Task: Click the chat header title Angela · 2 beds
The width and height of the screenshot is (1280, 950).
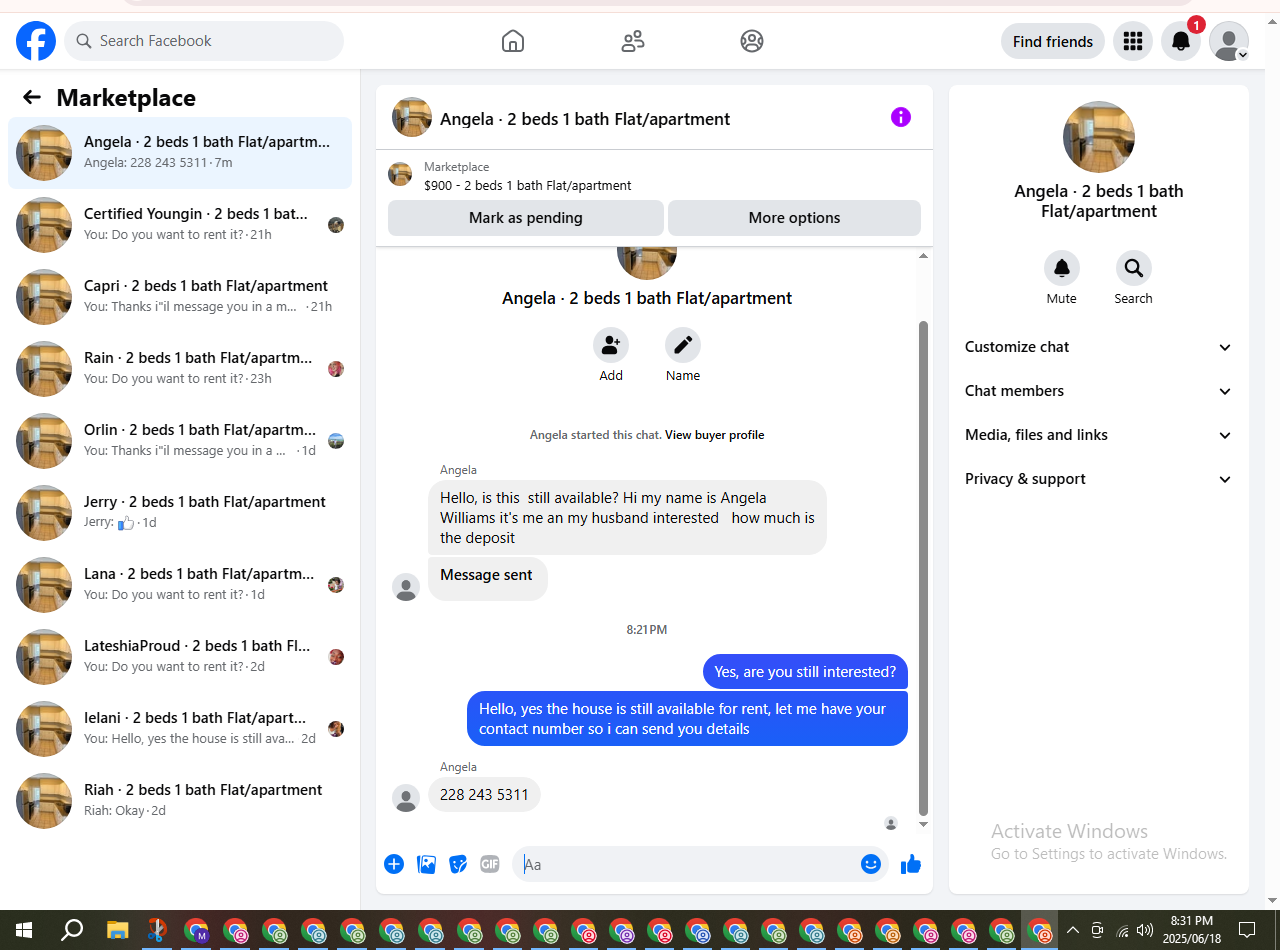Action: point(585,119)
